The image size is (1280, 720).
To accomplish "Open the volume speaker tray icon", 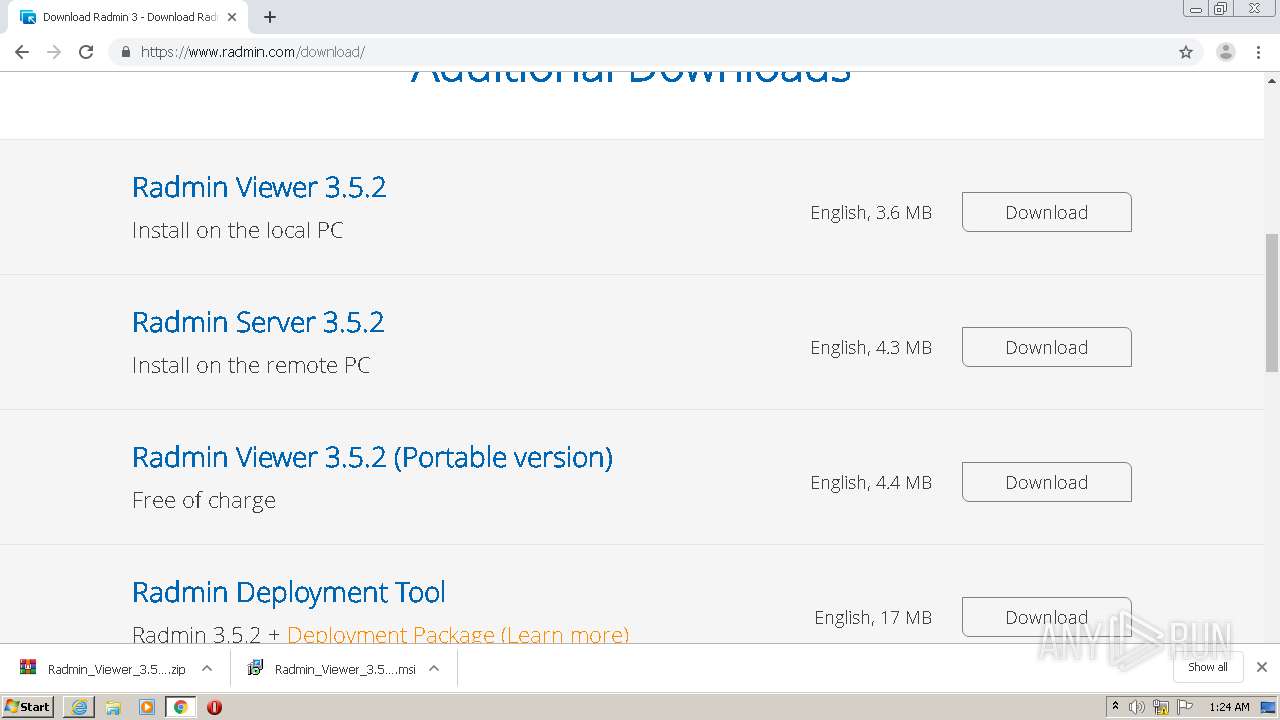I will [1136, 707].
